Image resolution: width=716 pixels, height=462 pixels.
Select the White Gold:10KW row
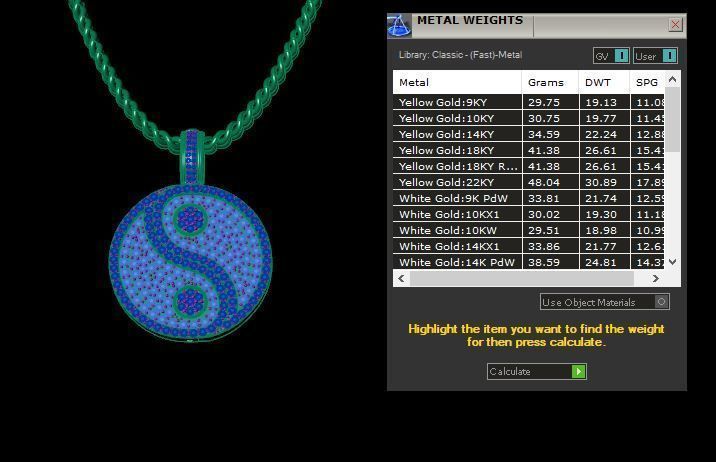(529, 230)
